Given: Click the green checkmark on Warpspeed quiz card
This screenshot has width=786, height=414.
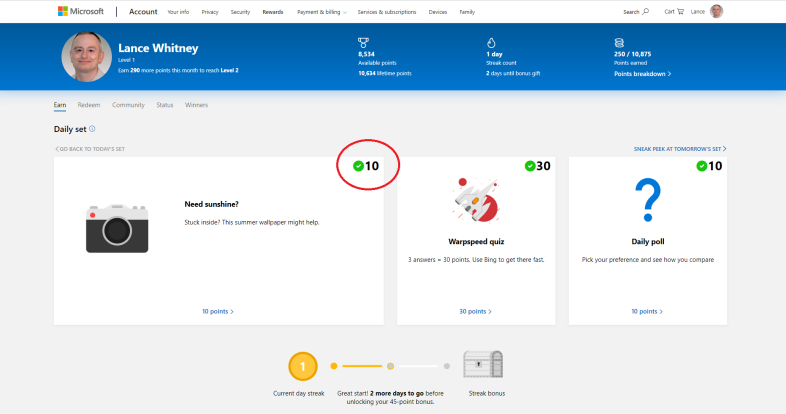Looking at the screenshot, I should point(530,166).
